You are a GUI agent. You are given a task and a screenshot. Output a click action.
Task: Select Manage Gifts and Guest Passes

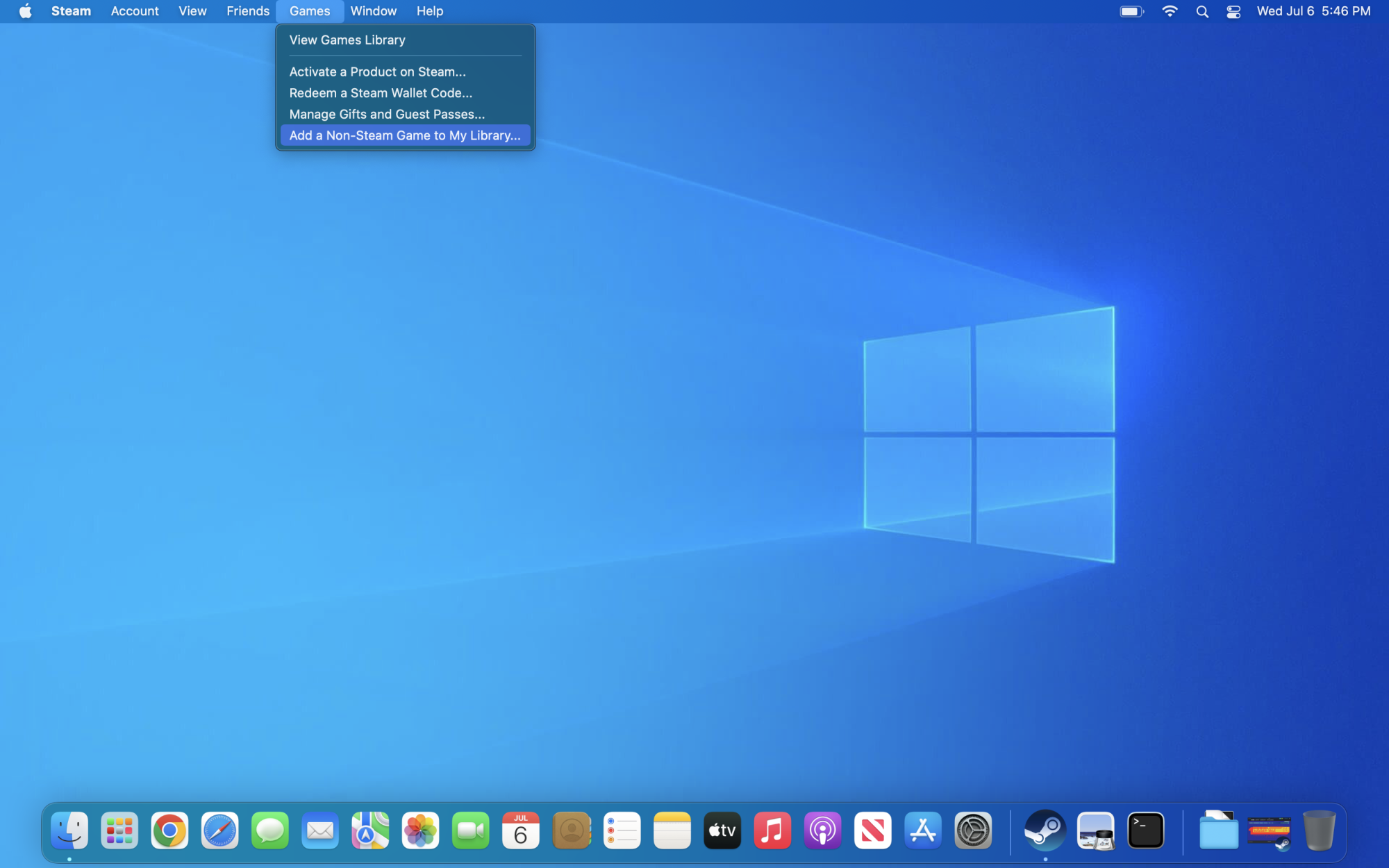coord(405,114)
